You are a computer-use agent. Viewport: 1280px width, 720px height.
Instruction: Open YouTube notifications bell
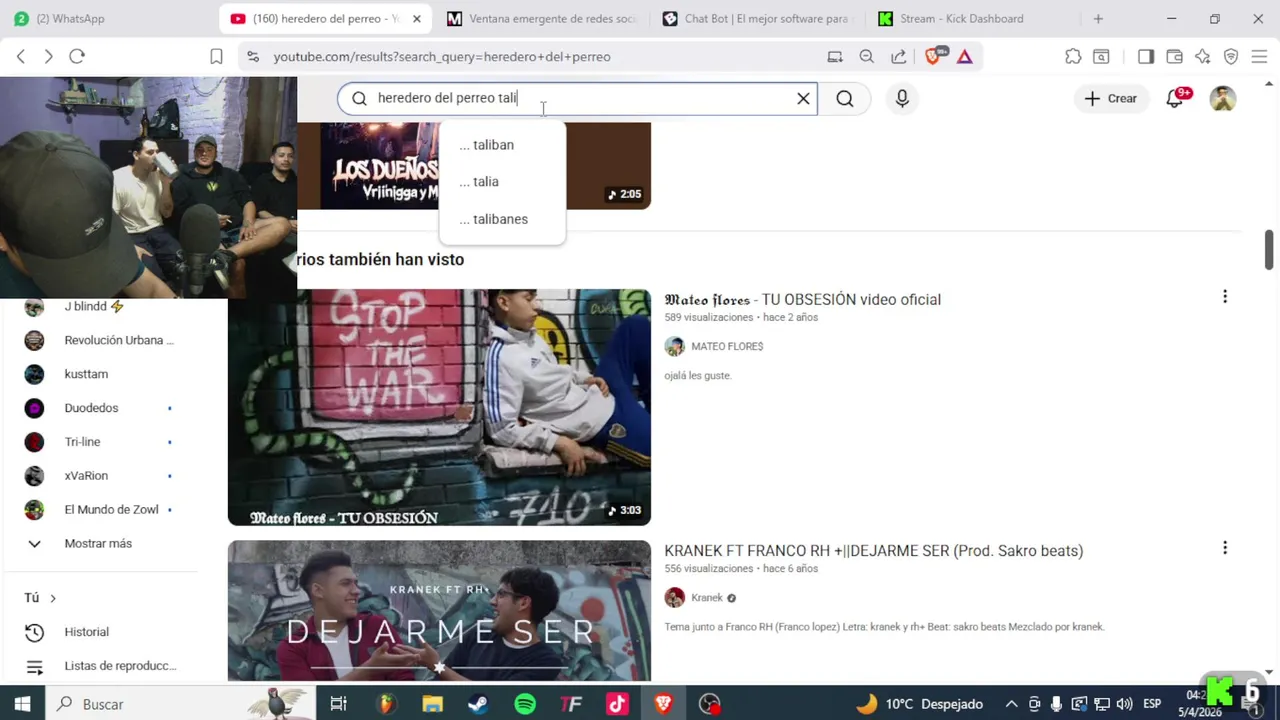(x=1176, y=98)
